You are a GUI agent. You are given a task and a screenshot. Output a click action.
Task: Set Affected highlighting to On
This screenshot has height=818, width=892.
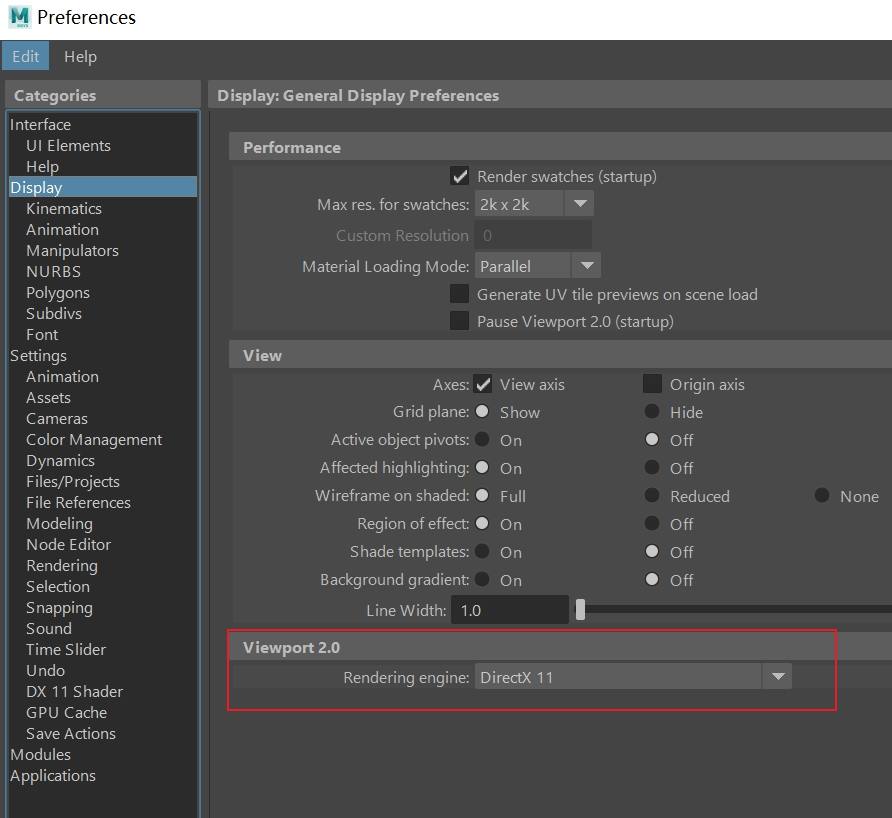[x=482, y=467]
